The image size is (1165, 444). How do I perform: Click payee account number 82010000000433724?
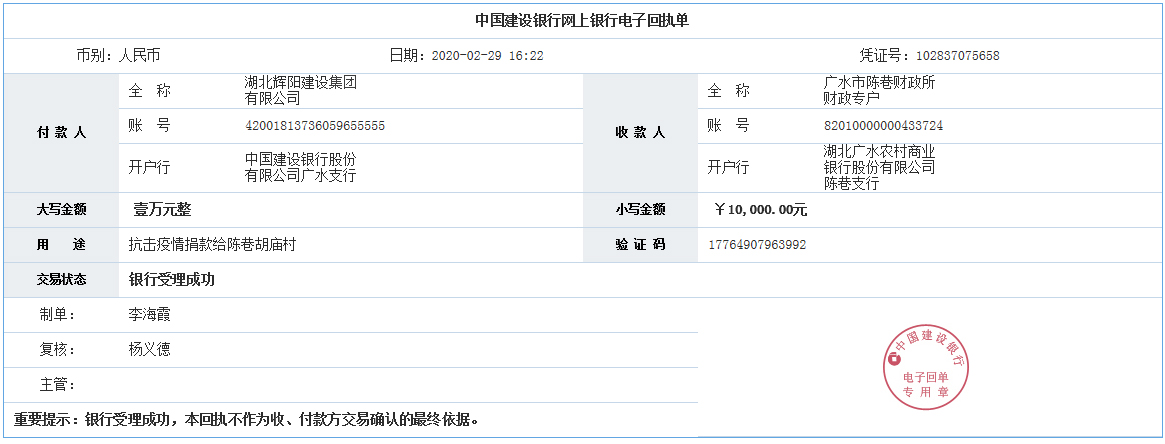tap(883, 126)
